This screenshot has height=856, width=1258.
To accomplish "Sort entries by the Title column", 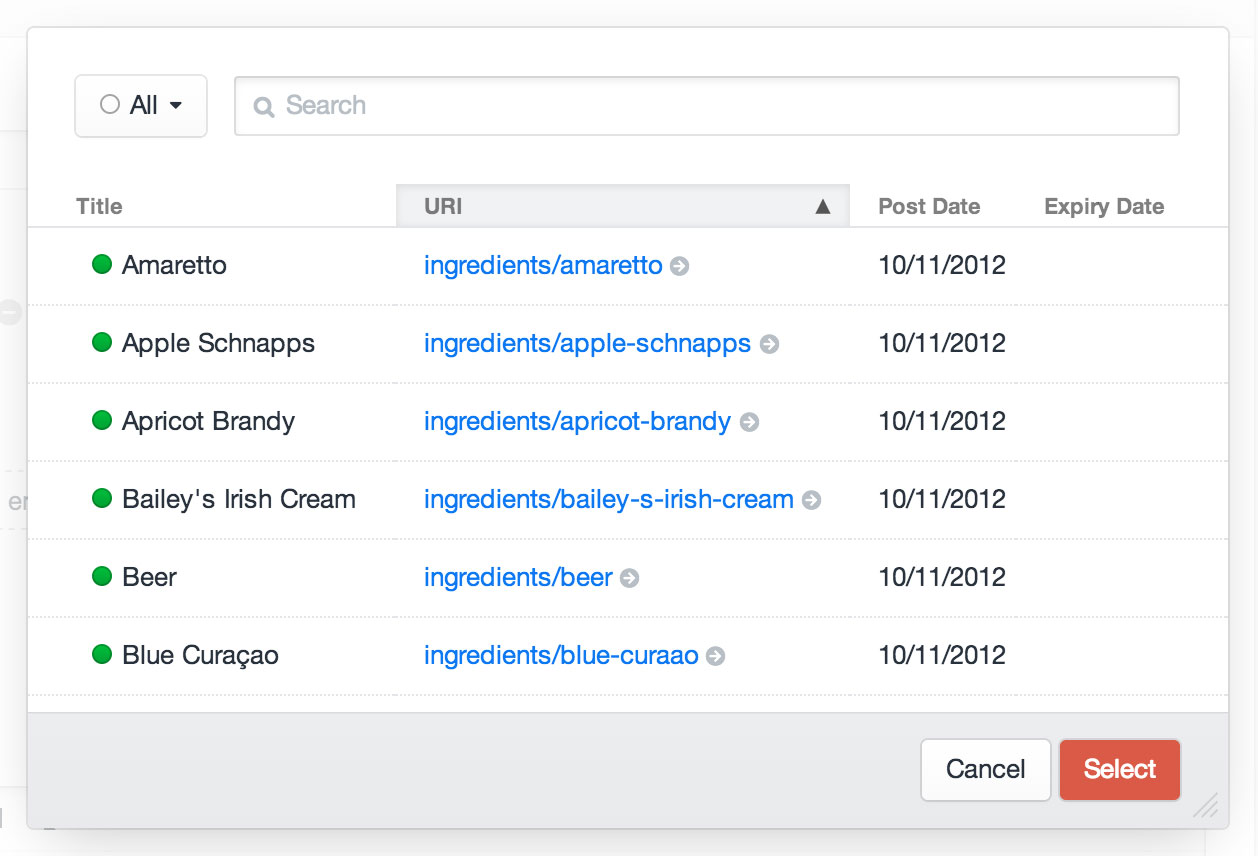I will point(99,207).
